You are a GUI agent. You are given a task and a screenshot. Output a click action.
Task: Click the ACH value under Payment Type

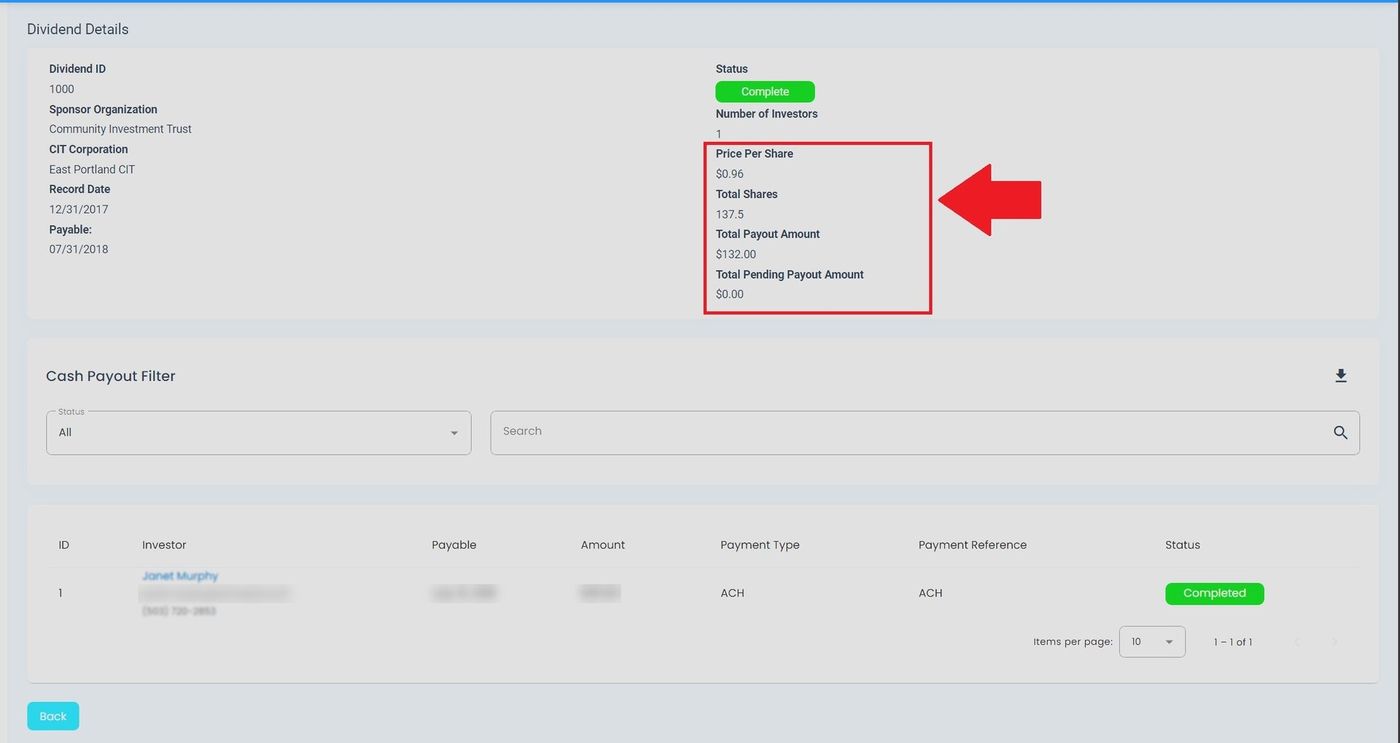coord(732,593)
